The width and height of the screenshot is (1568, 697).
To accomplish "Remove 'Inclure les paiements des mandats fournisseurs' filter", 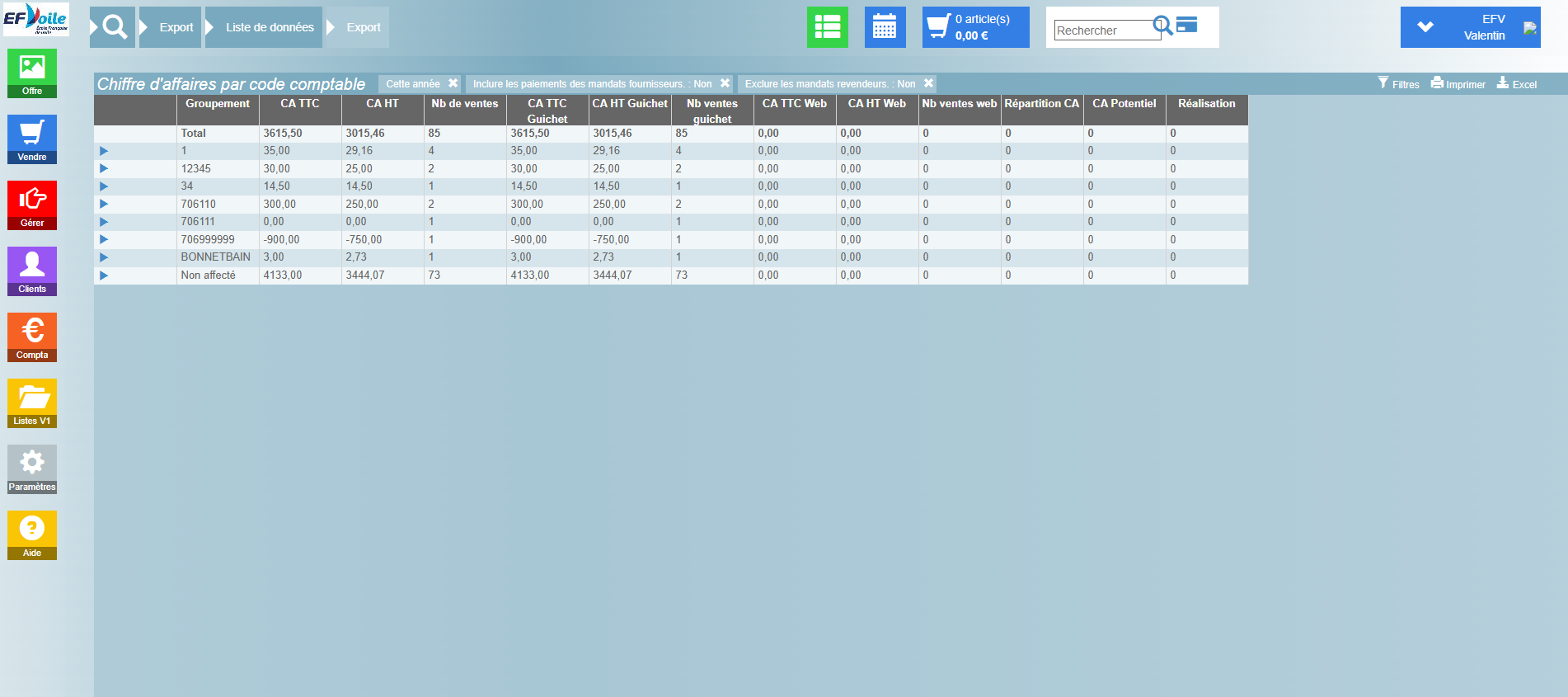I will (x=725, y=83).
